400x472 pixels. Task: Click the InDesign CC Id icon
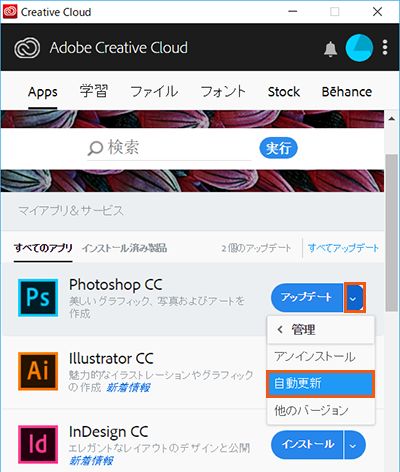pos(38,444)
